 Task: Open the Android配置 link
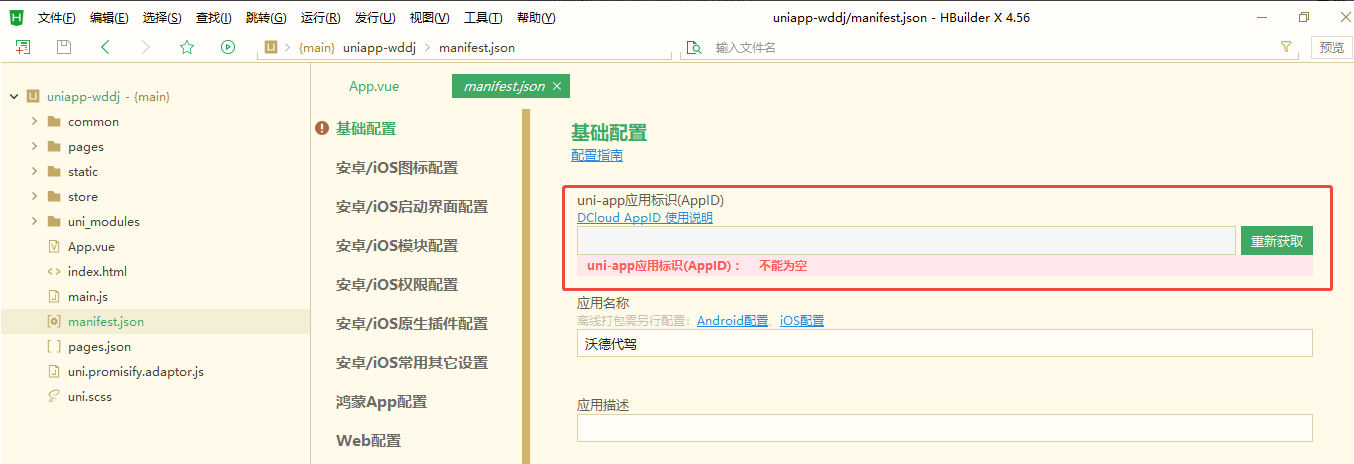[x=733, y=321]
